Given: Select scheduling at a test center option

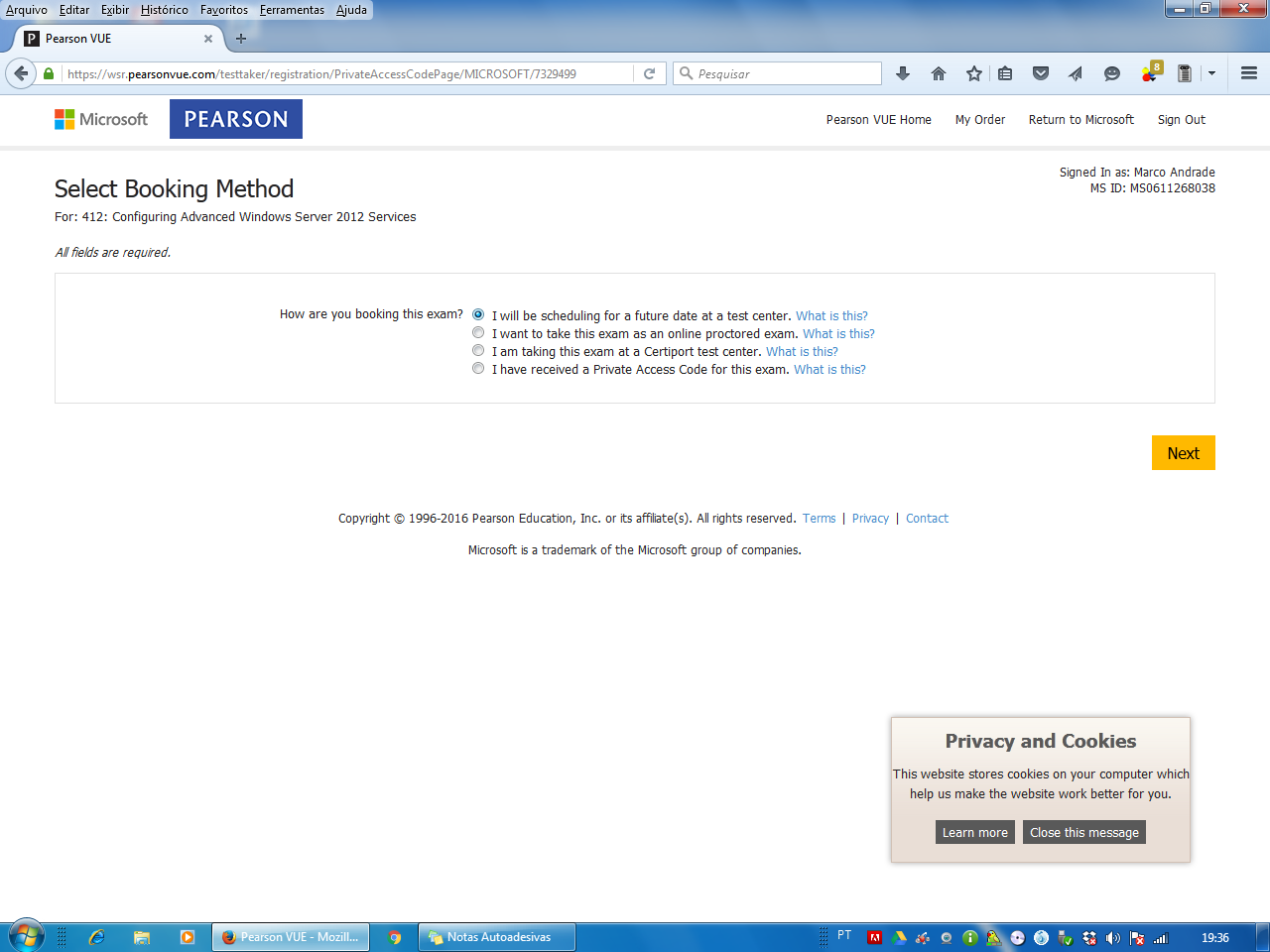Looking at the screenshot, I should pos(478,314).
